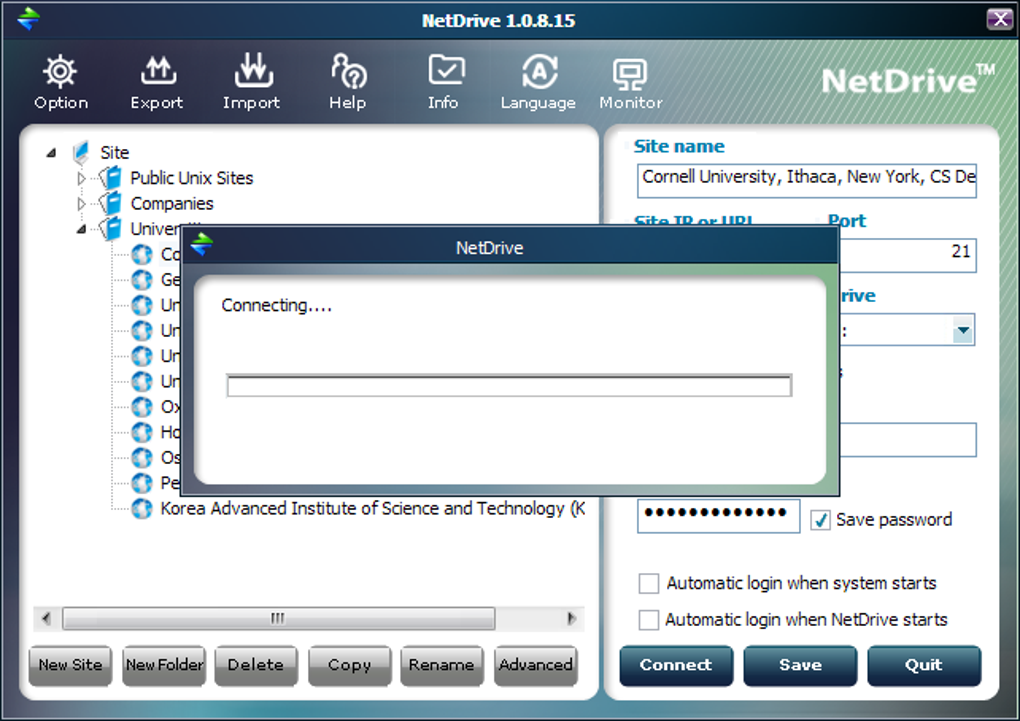1020x721 pixels.
Task: Select Public Unix Sites tree item
Action: tap(191, 178)
